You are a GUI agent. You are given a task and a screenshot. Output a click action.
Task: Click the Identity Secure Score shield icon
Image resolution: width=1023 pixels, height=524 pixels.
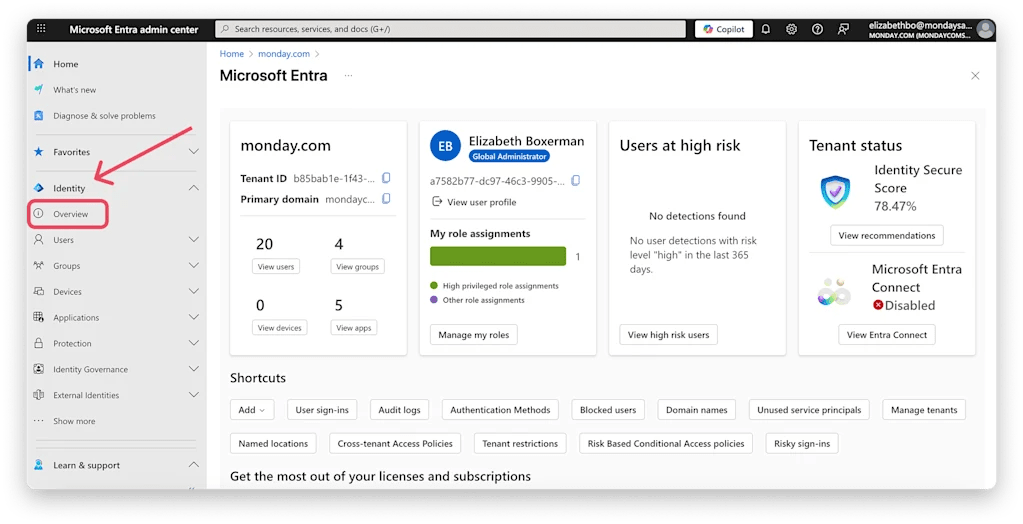pyautogui.click(x=835, y=192)
